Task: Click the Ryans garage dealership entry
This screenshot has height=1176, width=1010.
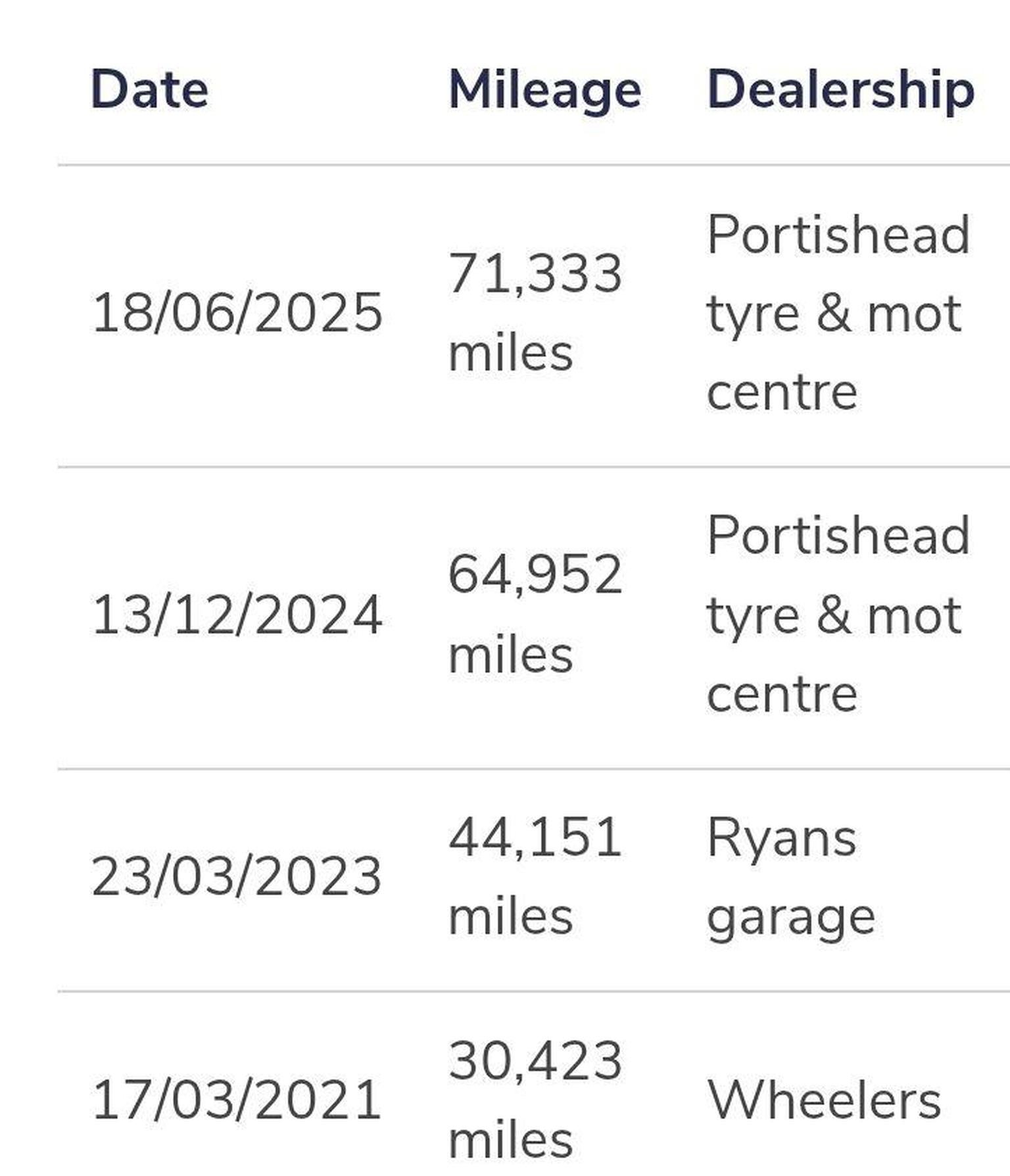Action: click(791, 877)
